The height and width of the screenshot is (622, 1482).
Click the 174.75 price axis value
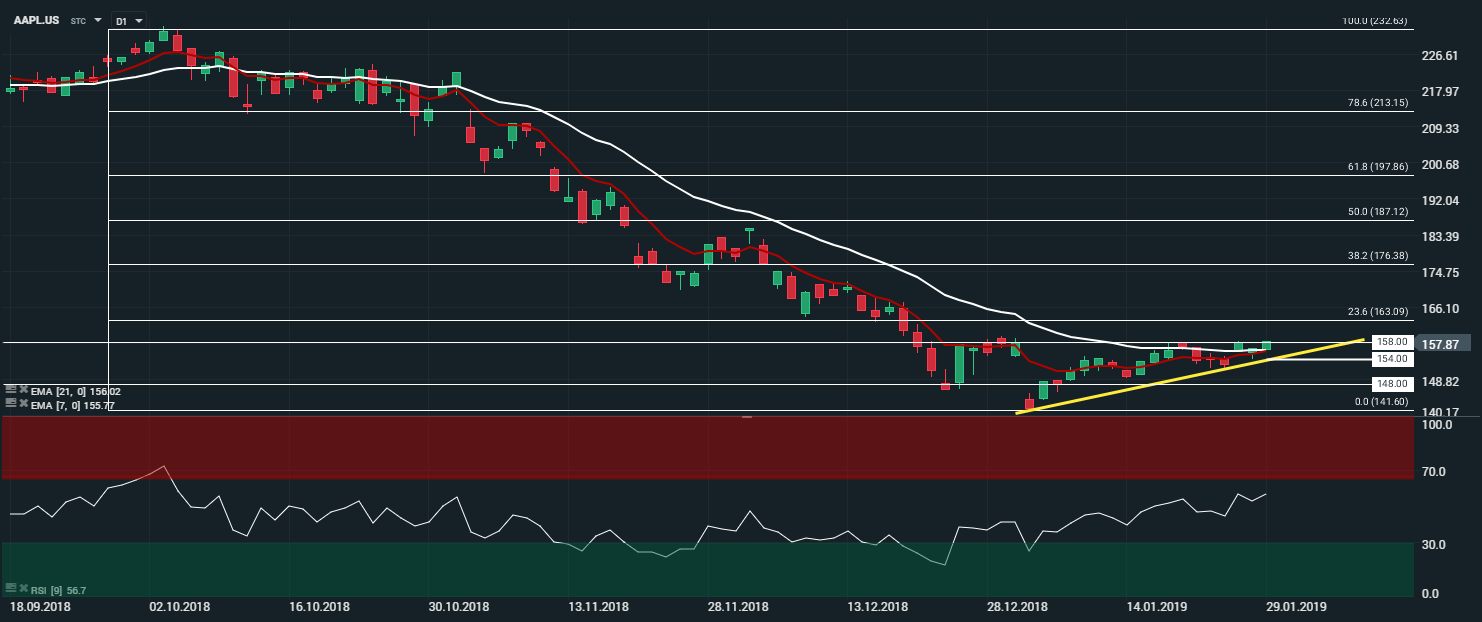[x=1440, y=273]
